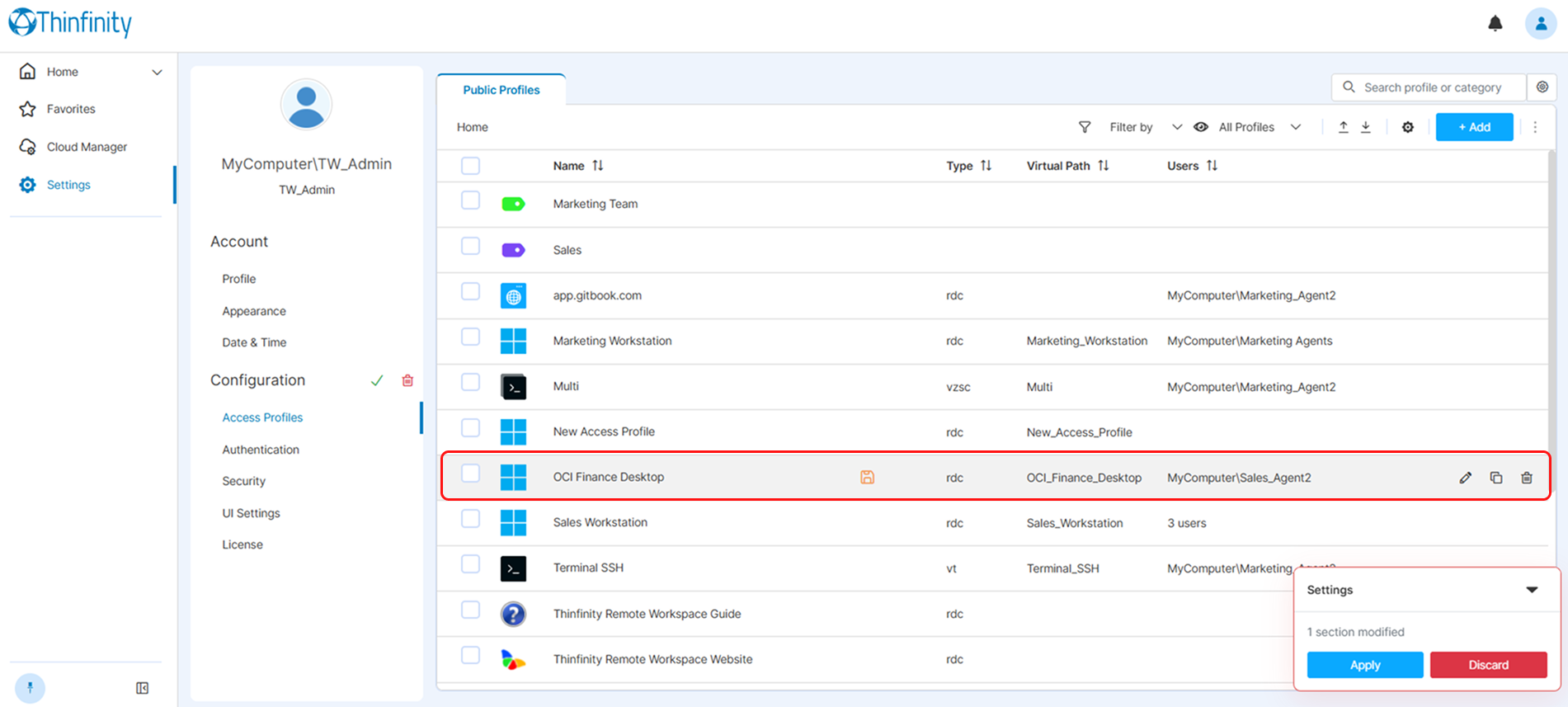Collapse the Settings popup arrow
The height and width of the screenshot is (707, 1568).
coord(1532,590)
